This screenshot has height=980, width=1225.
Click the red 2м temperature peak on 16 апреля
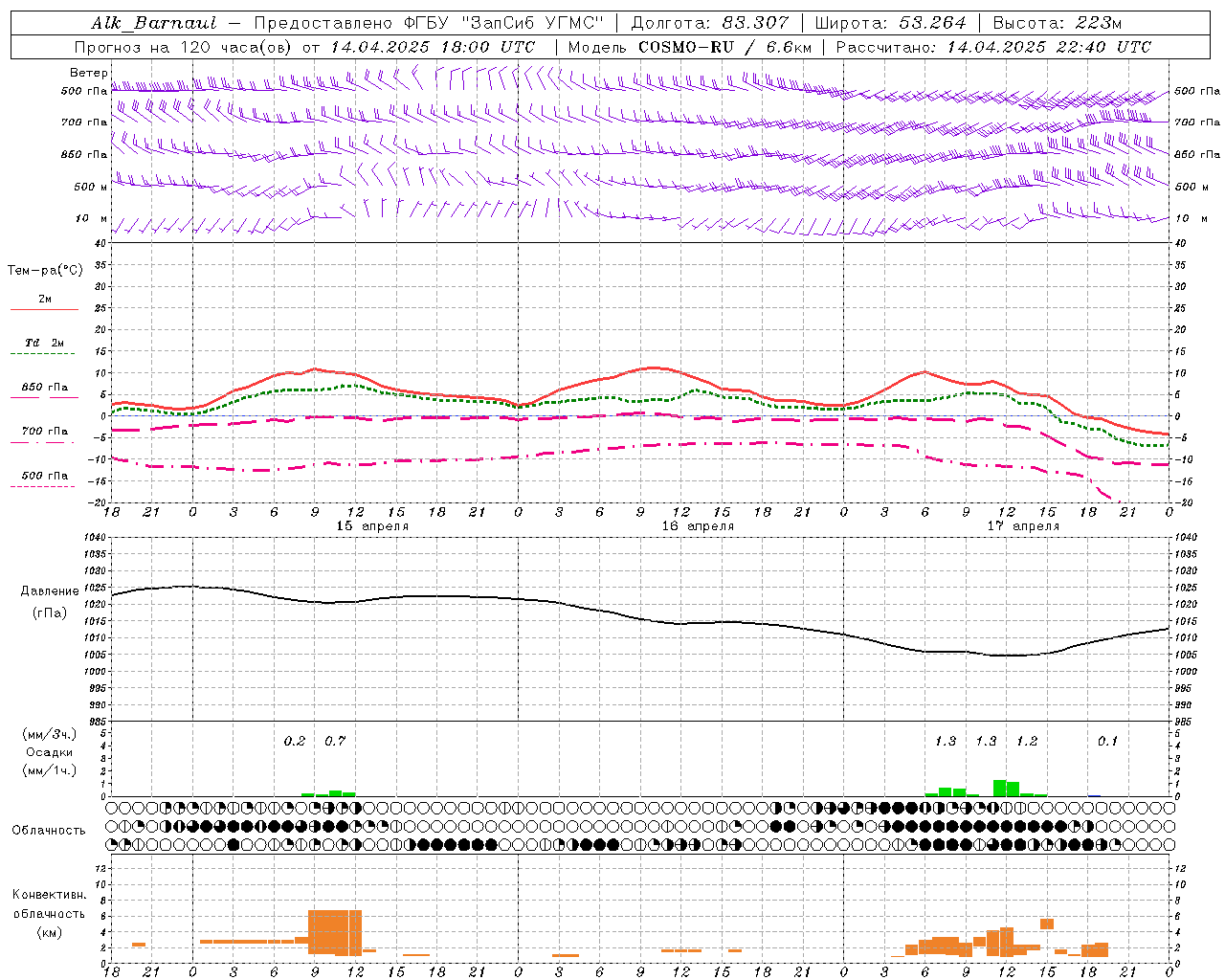[x=652, y=367]
